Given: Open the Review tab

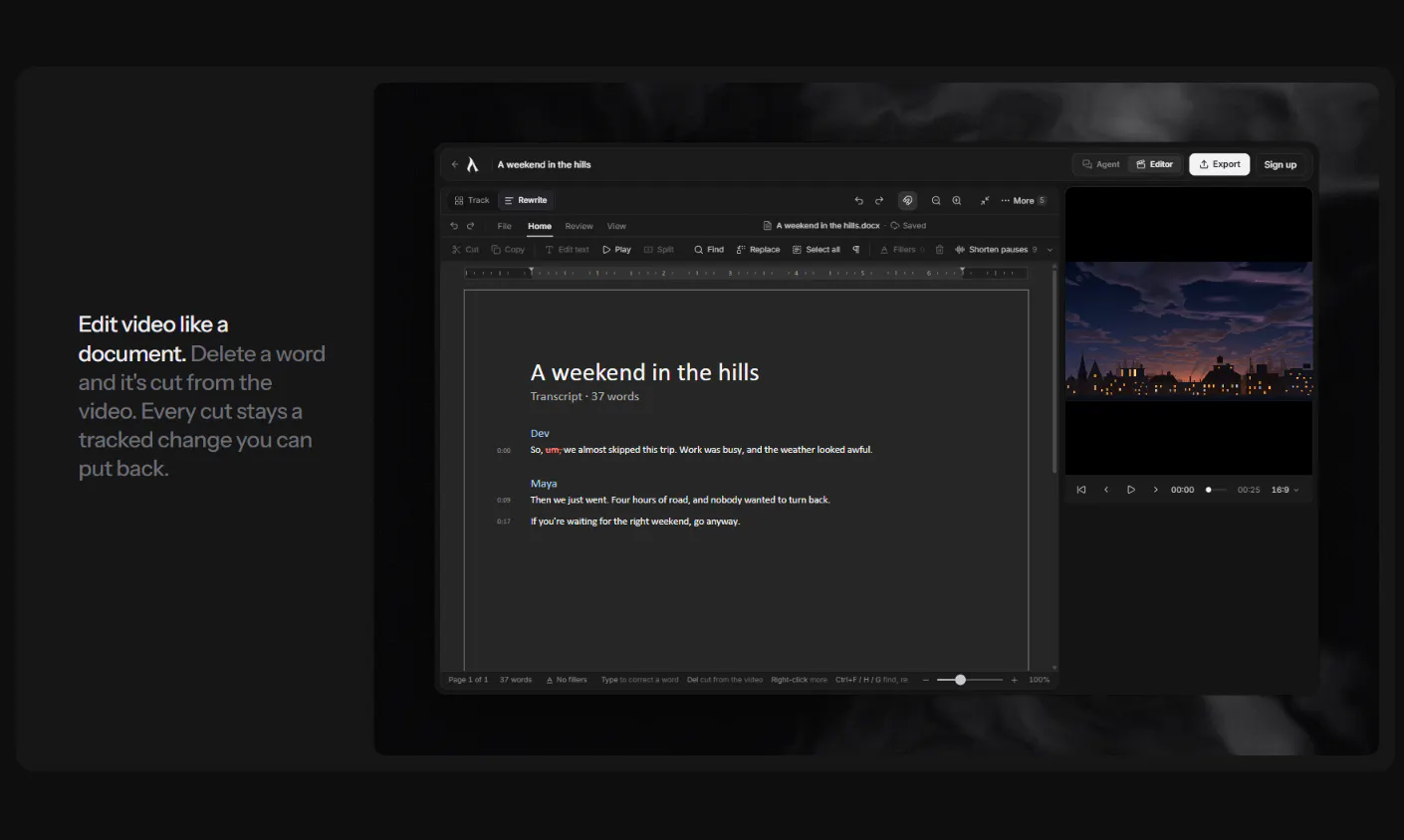Looking at the screenshot, I should coord(579,226).
